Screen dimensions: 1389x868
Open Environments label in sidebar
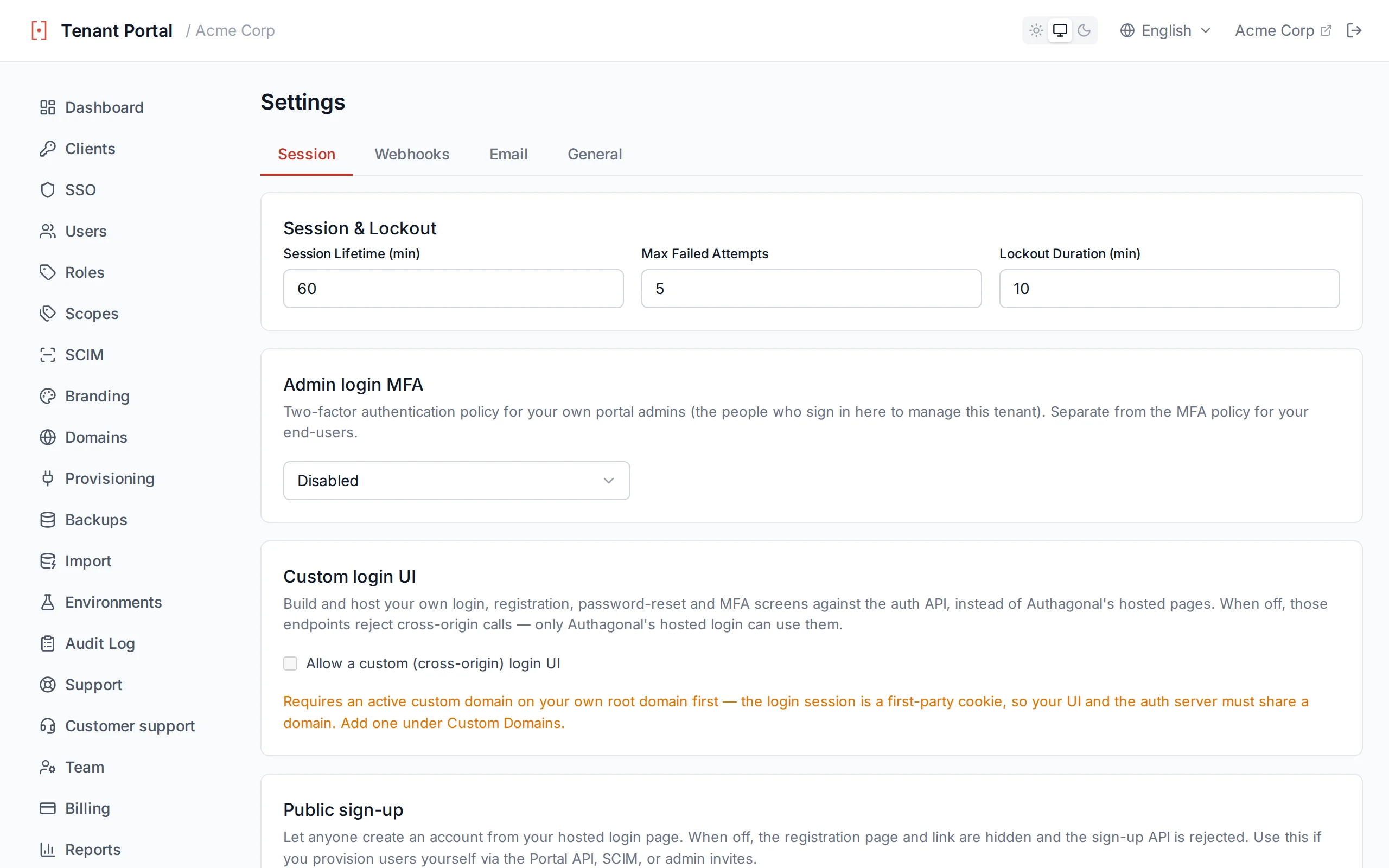(x=113, y=602)
